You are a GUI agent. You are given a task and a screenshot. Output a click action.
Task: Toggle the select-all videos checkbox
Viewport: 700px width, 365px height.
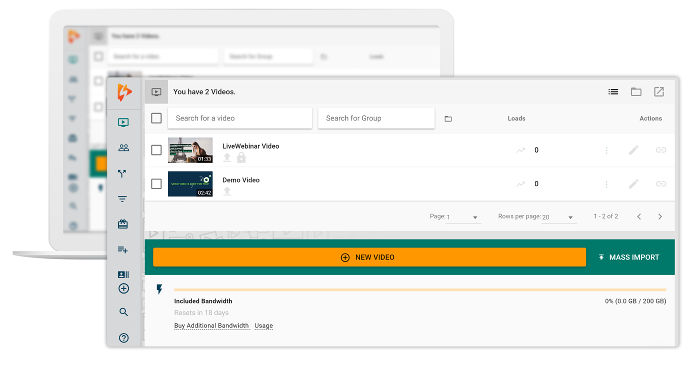pos(156,118)
